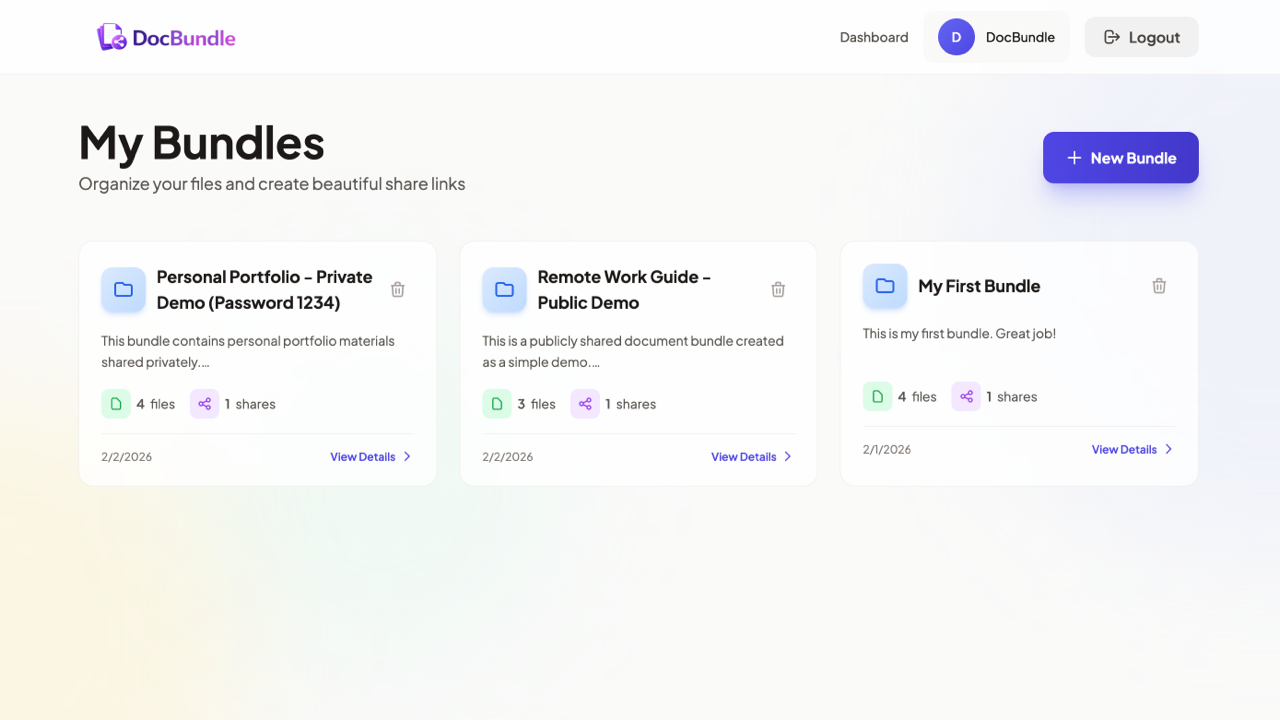The image size is (1280, 720).
Task: Click the trash icon on My First Bundle
Action: tap(1159, 285)
